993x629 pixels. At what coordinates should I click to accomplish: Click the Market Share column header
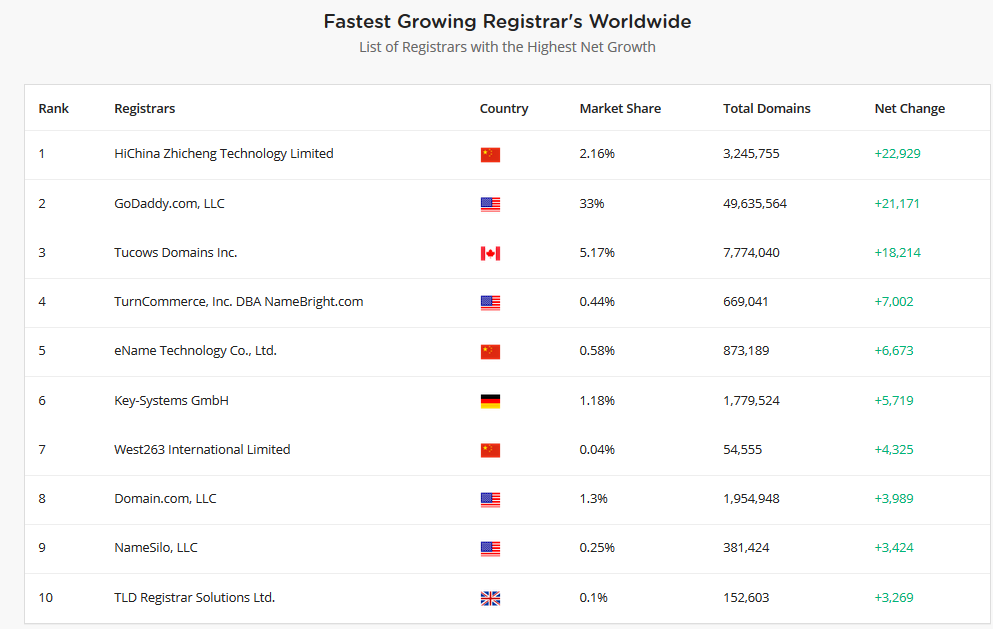coord(620,108)
